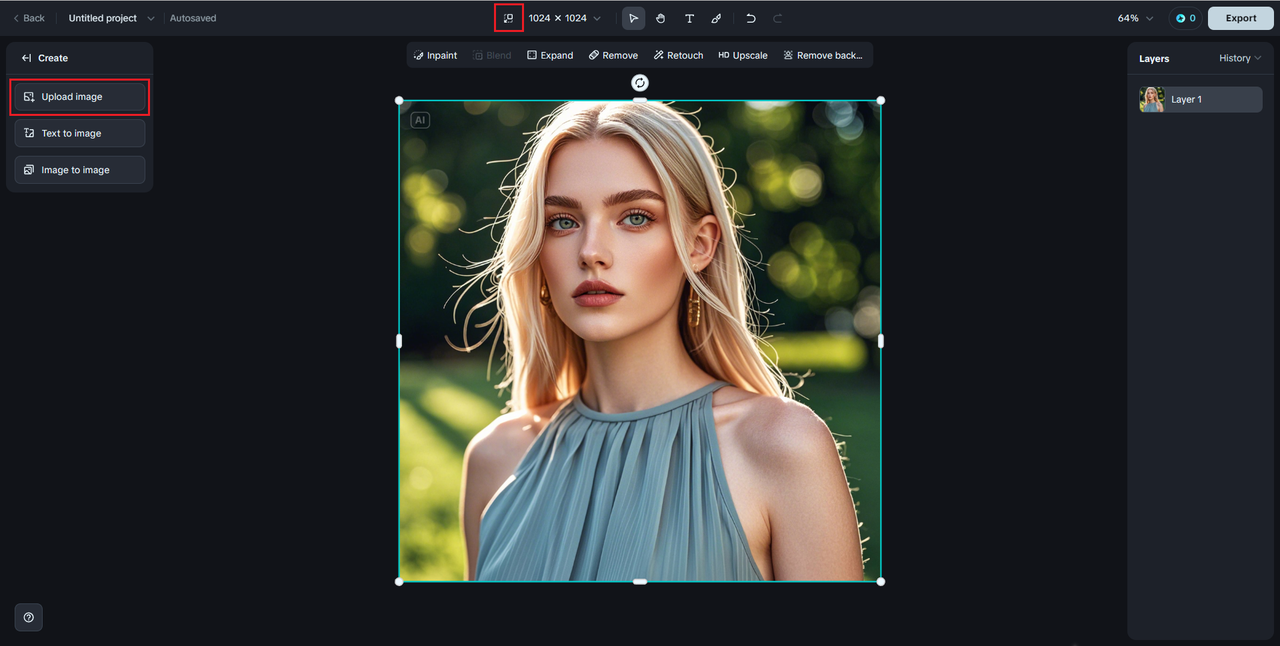
Task: Open the help question mark icon
Action: click(x=28, y=617)
